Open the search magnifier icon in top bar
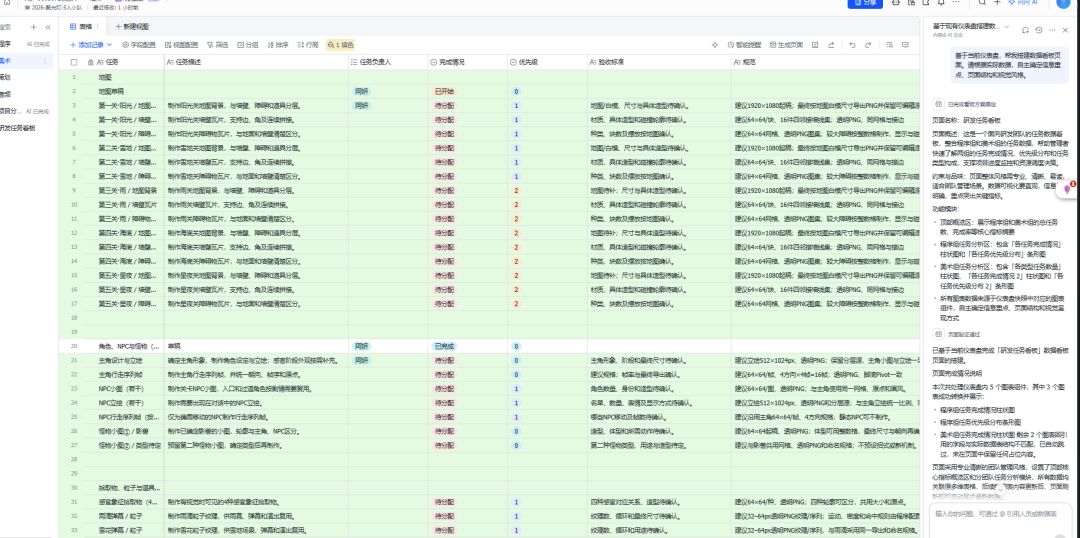This screenshot has height=538, width=1080. pyautogui.click(x=982, y=3)
